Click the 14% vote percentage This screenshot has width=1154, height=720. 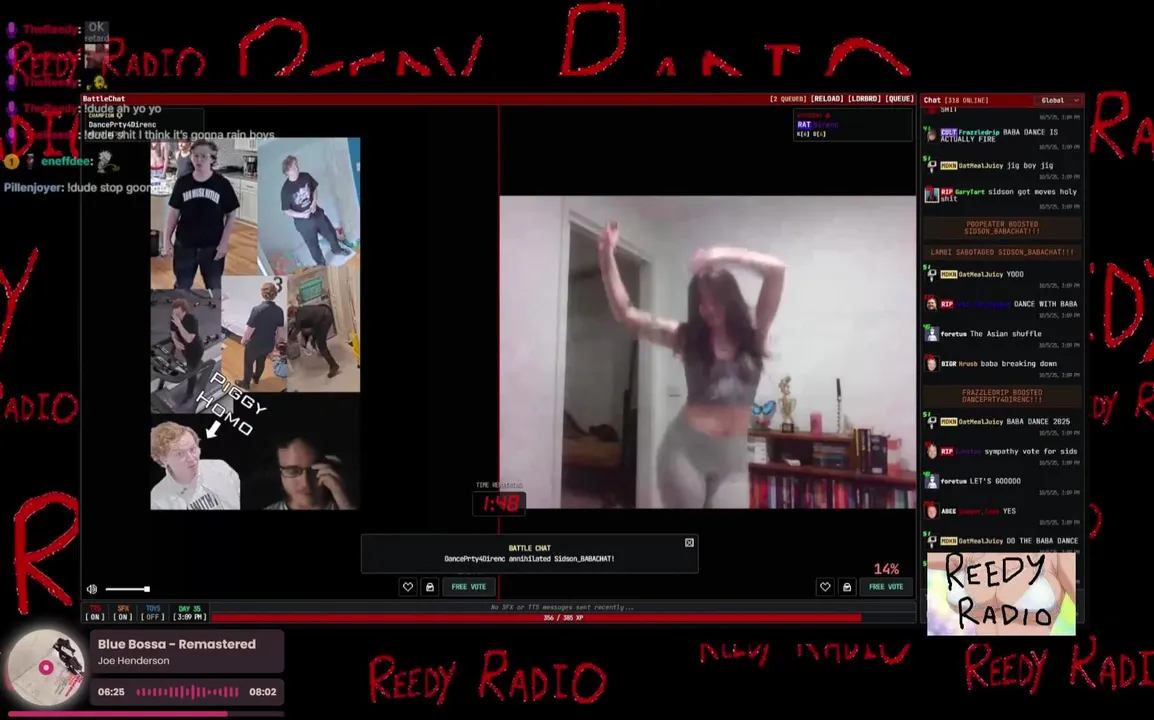pyautogui.click(x=886, y=569)
